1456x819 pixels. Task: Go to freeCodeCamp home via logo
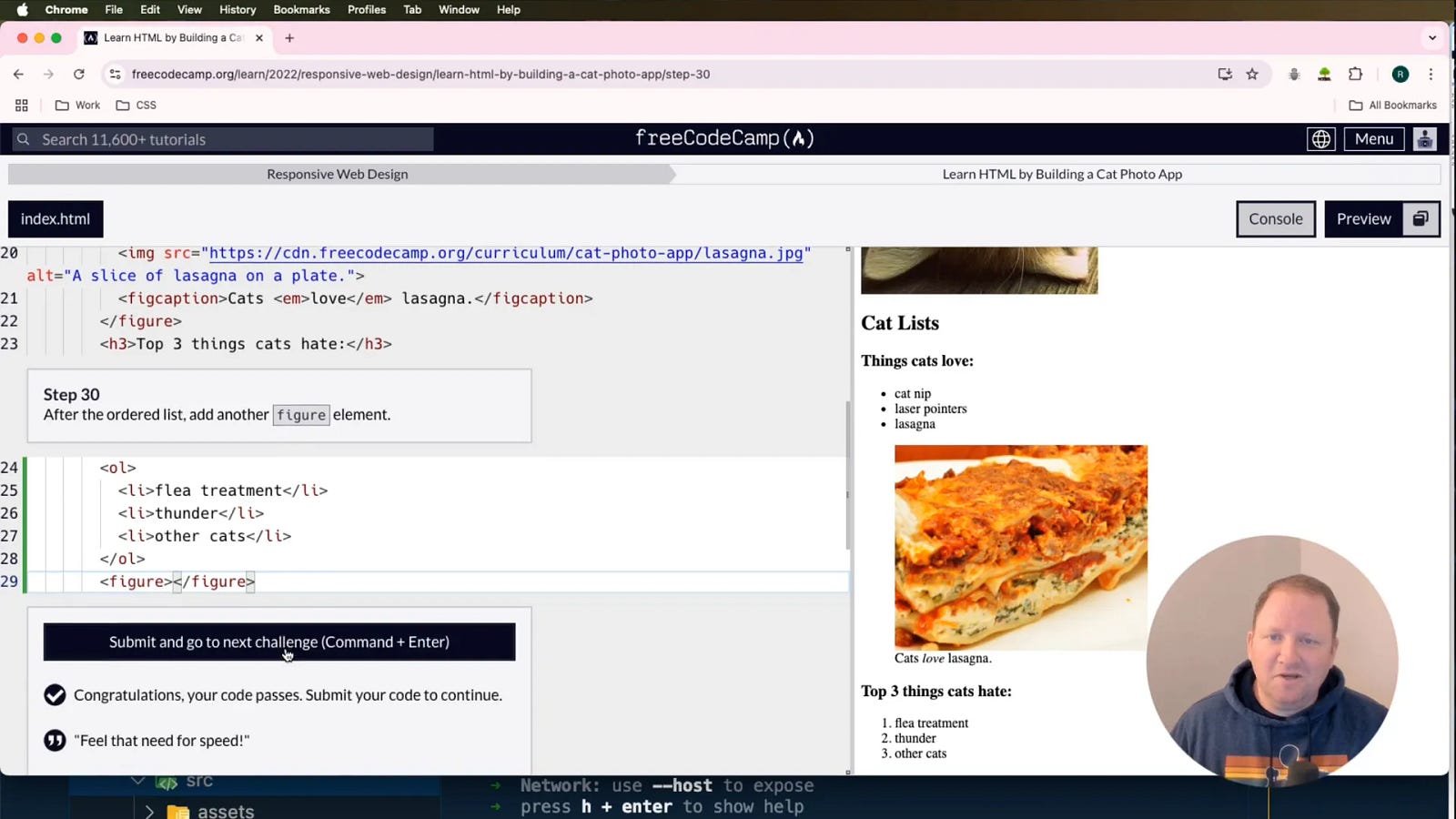point(724,138)
